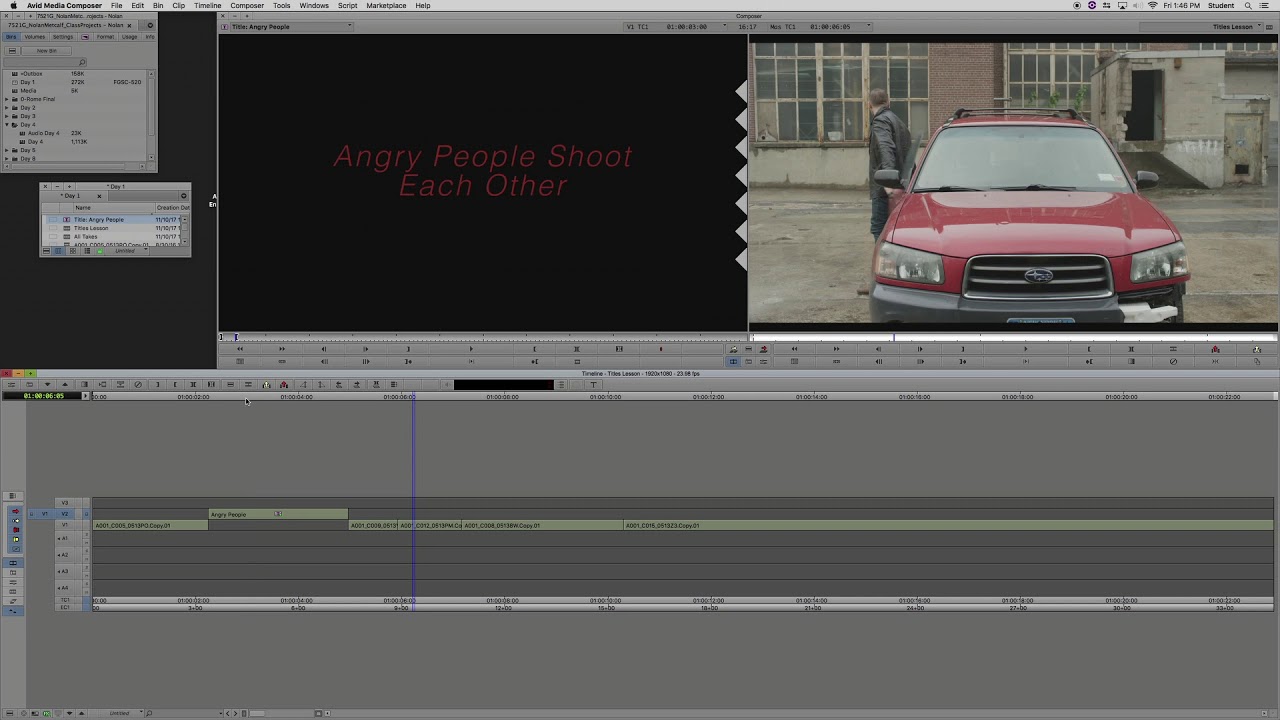
Task: Expand the Day 2 folder
Action: [7, 107]
